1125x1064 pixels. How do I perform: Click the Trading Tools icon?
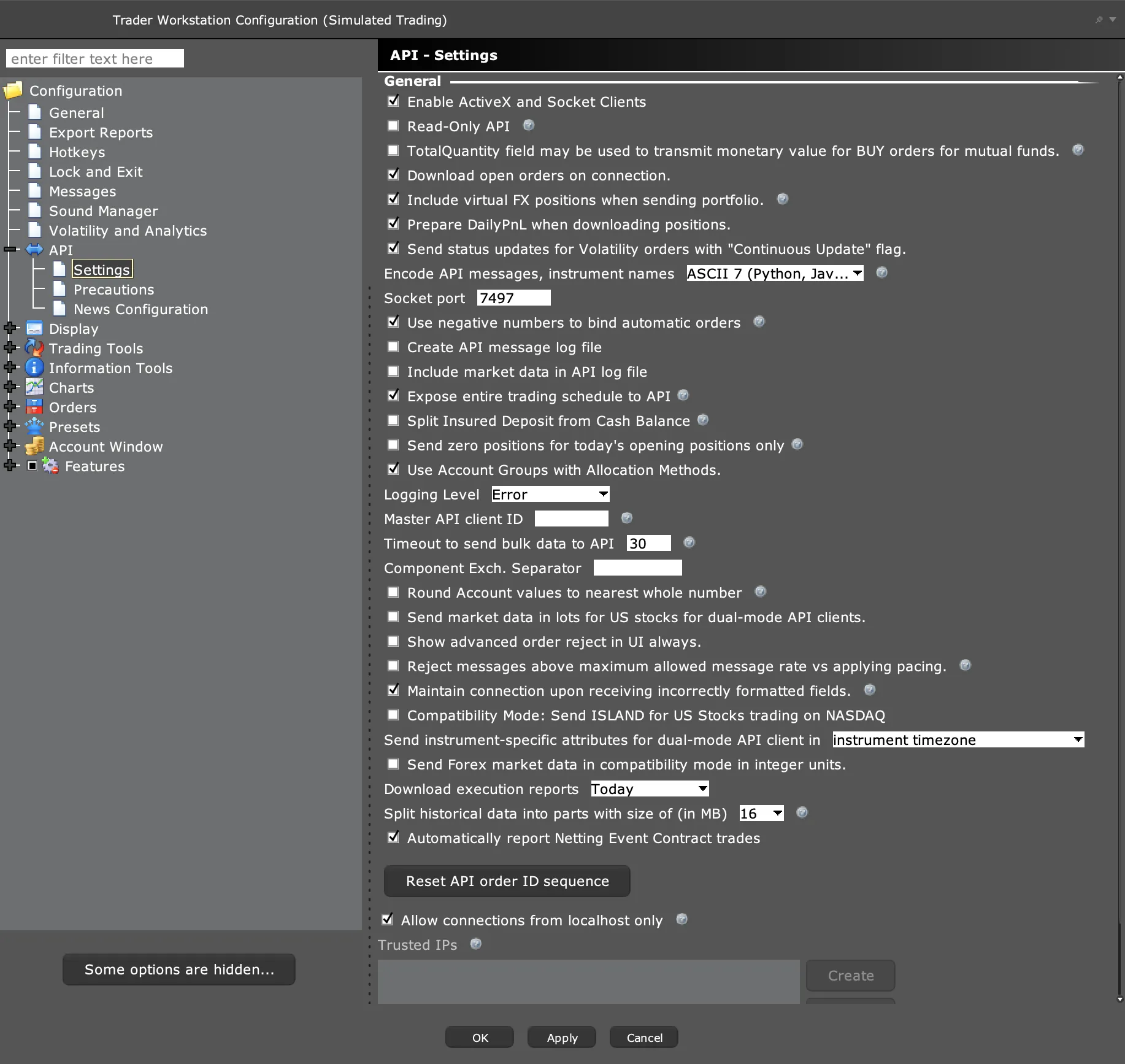(34, 347)
